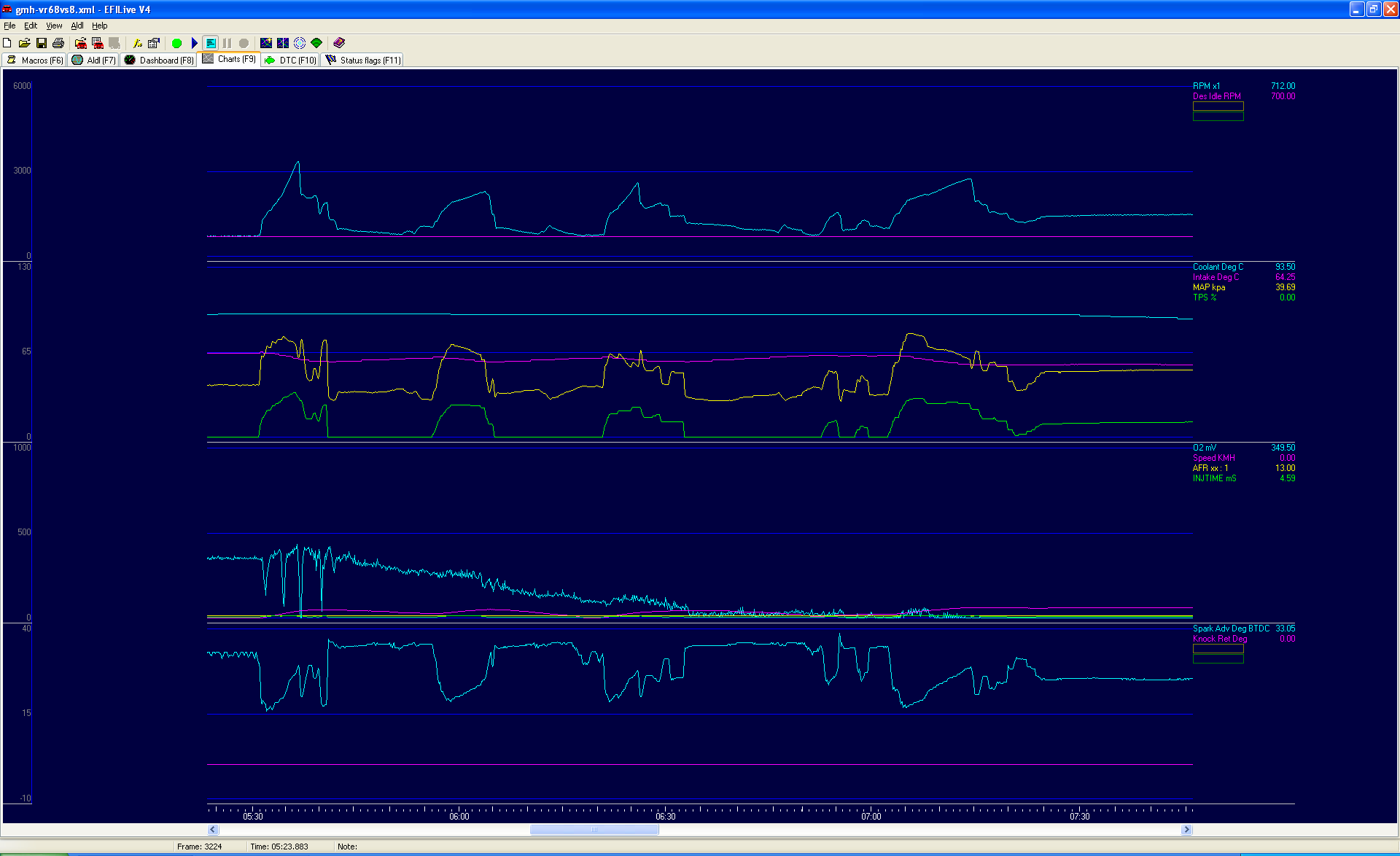Click the horizontal timeline scrollbar thumb
The image size is (1400, 856).
point(594,829)
